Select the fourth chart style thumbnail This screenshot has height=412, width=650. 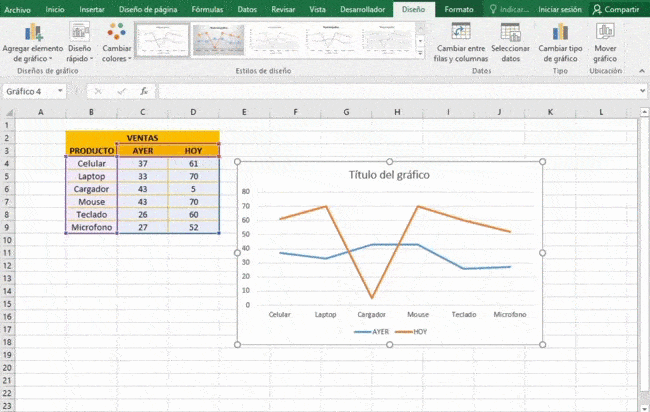pyautogui.click(x=330, y=40)
